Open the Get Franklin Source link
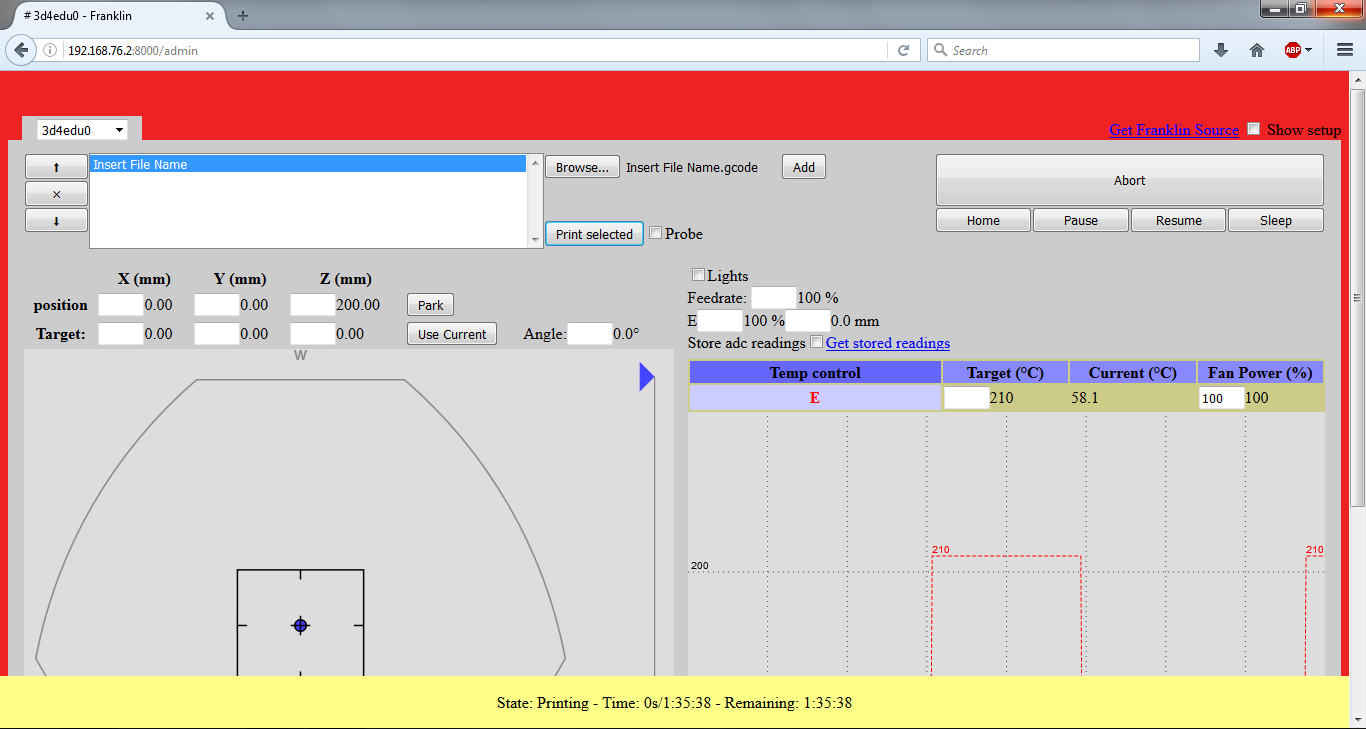This screenshot has height=729, width=1366. point(1174,130)
